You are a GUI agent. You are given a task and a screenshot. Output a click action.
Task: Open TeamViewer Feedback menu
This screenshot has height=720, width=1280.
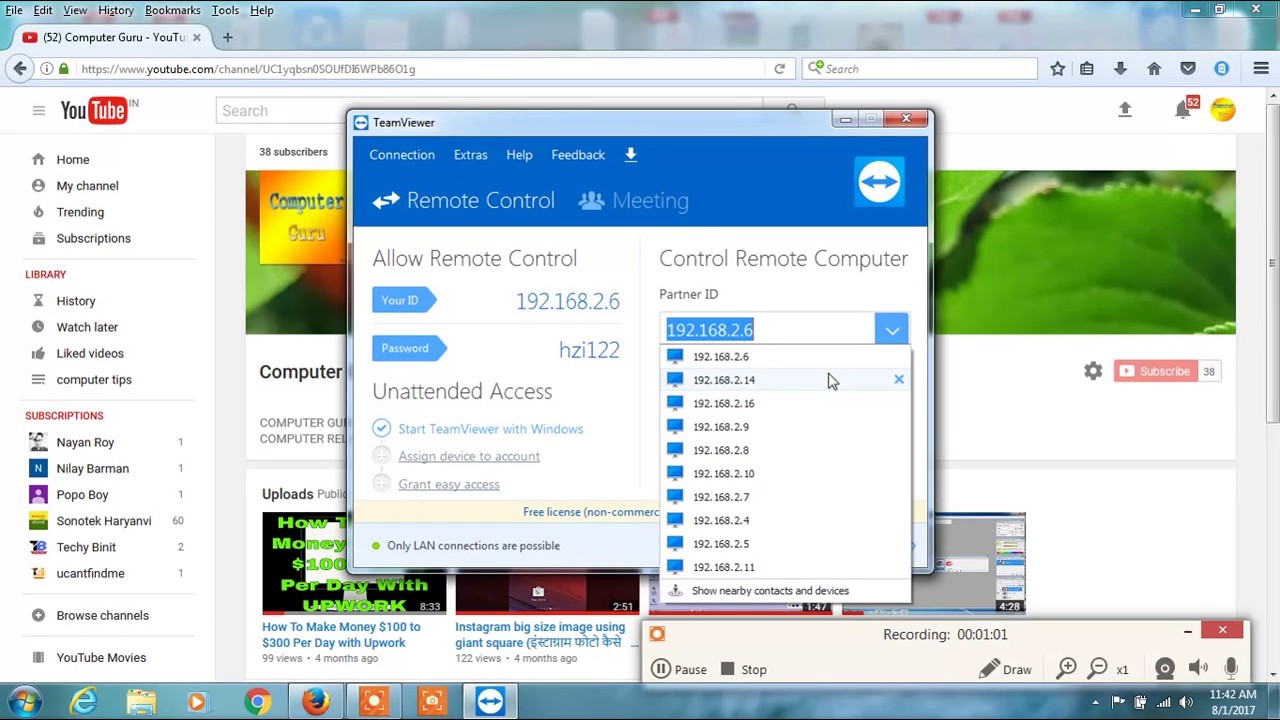tap(578, 155)
